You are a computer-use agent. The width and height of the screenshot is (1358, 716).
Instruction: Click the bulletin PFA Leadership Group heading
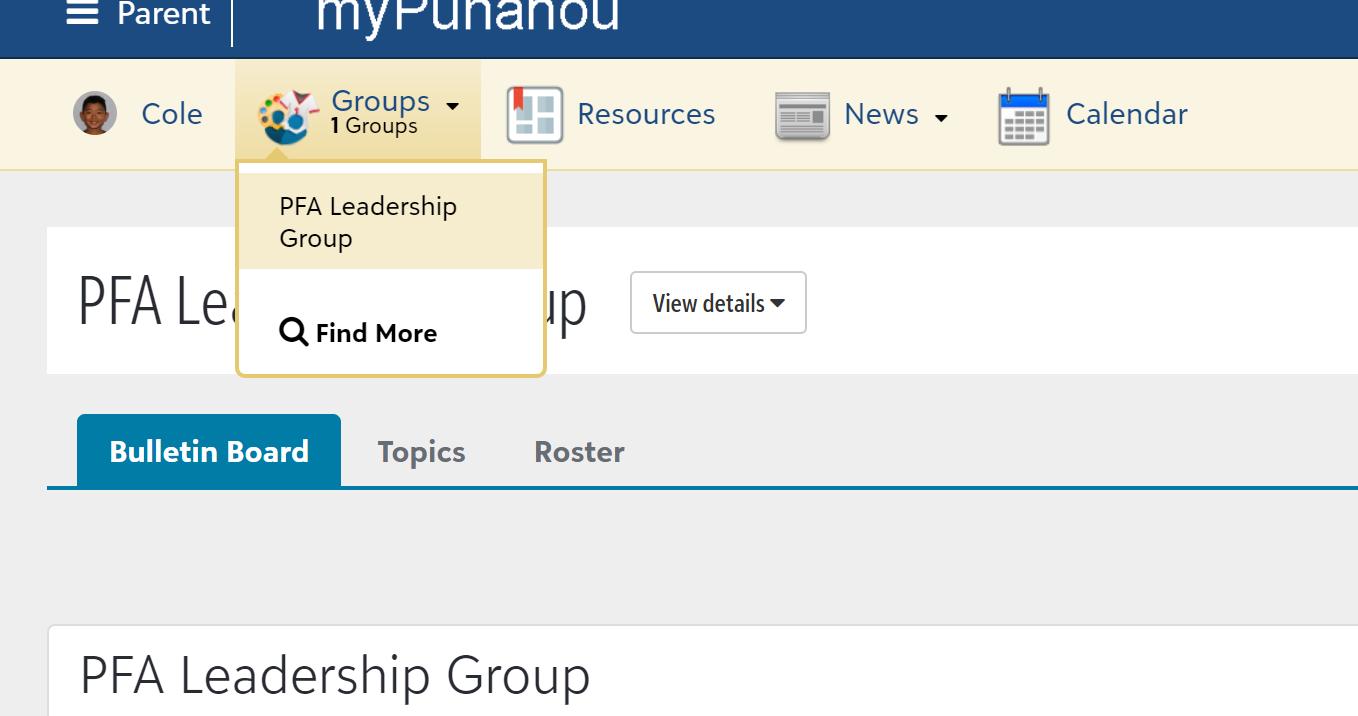(x=335, y=675)
